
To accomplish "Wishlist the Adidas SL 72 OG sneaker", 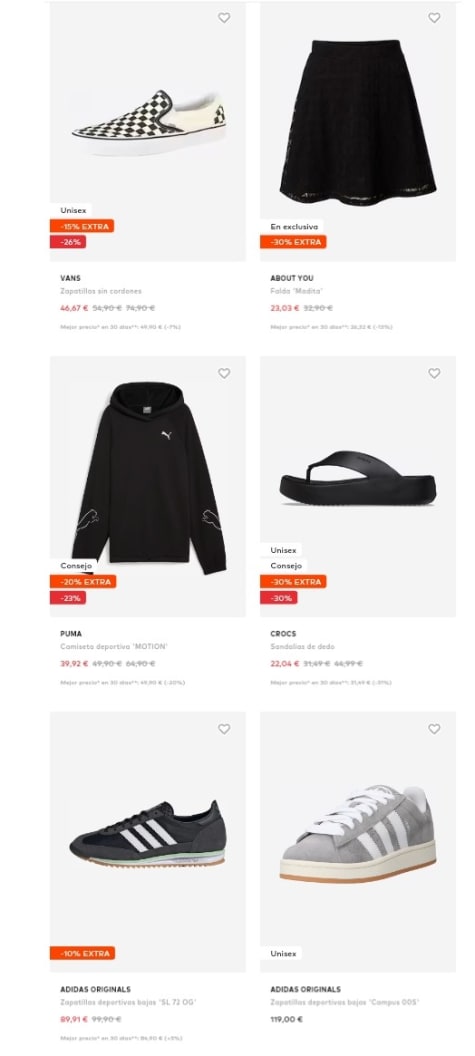I will click(224, 729).
